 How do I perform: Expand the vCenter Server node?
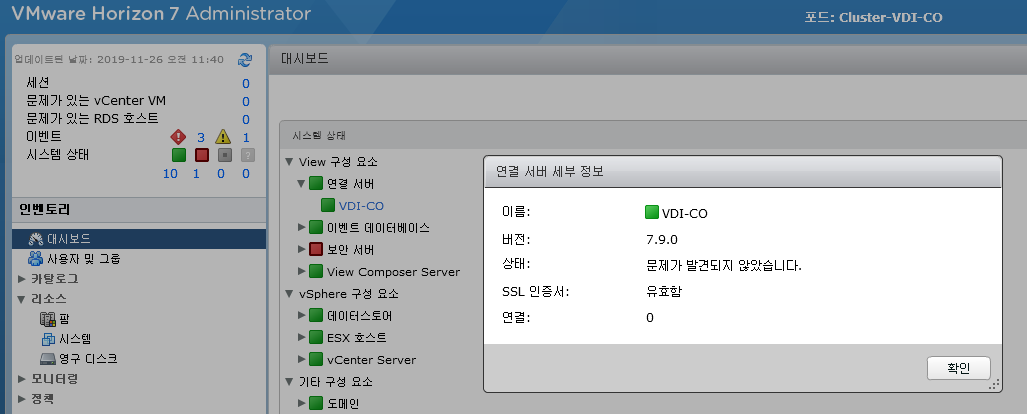(x=301, y=359)
